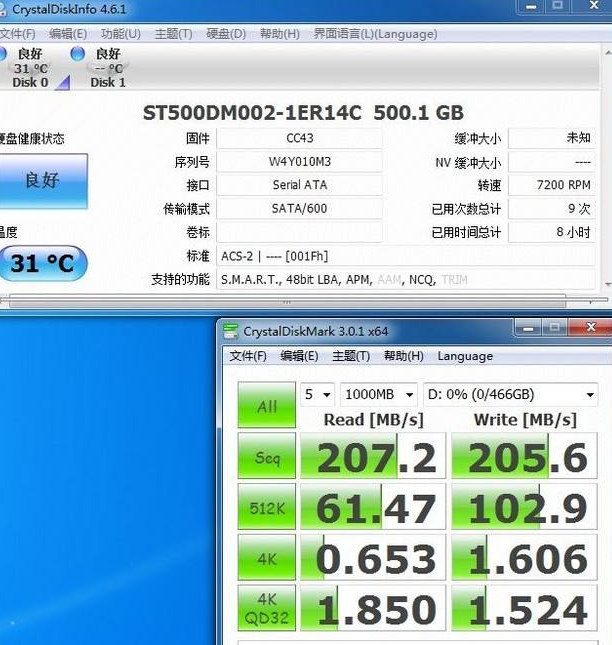This screenshot has height=645, width=612.
Task: Open 编辑(E) menu in CrystalDiskInfo
Action: tap(68, 34)
